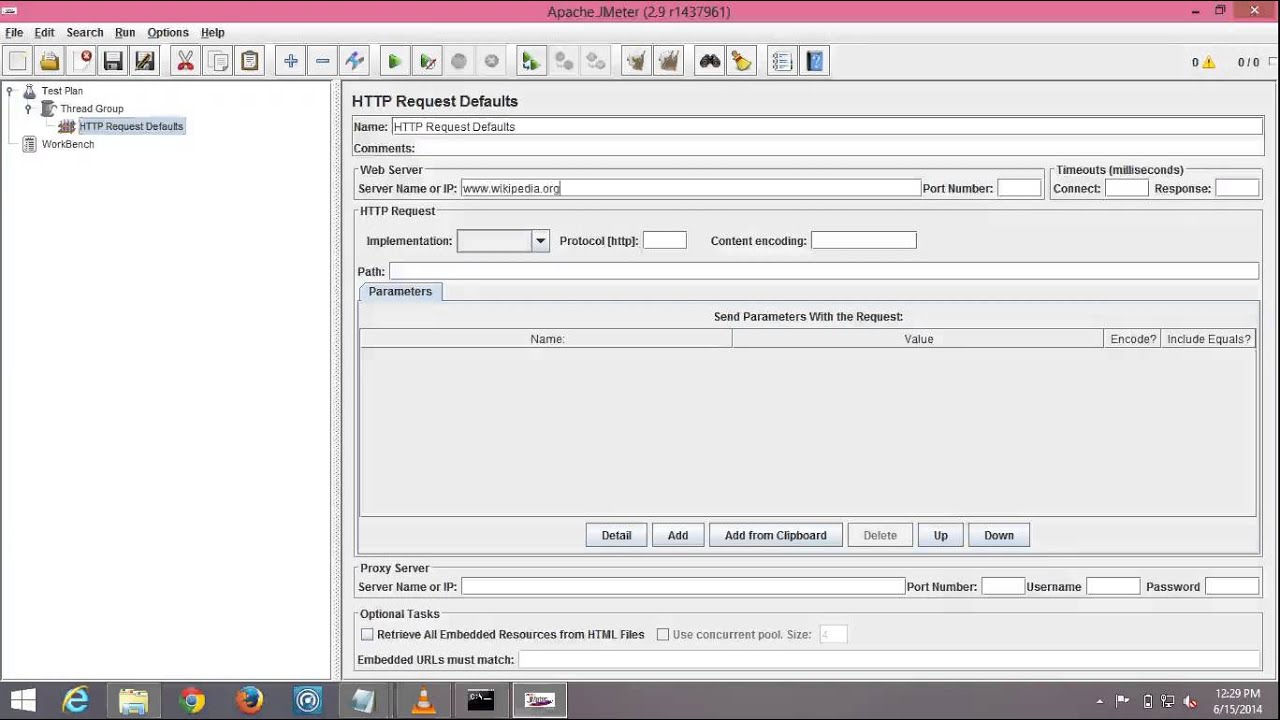Open the File menu
The image size is (1280, 720).
point(14,32)
